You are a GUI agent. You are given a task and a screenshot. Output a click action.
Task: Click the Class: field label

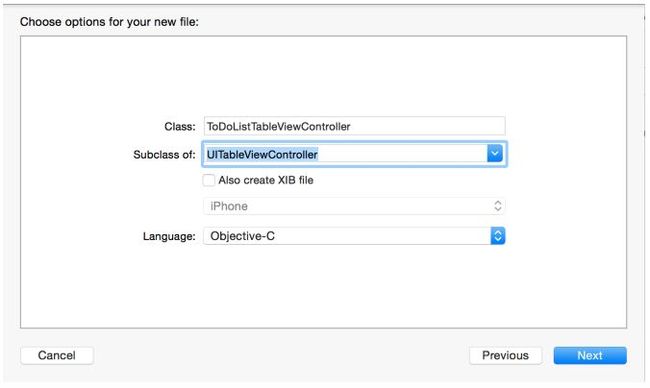(179, 126)
